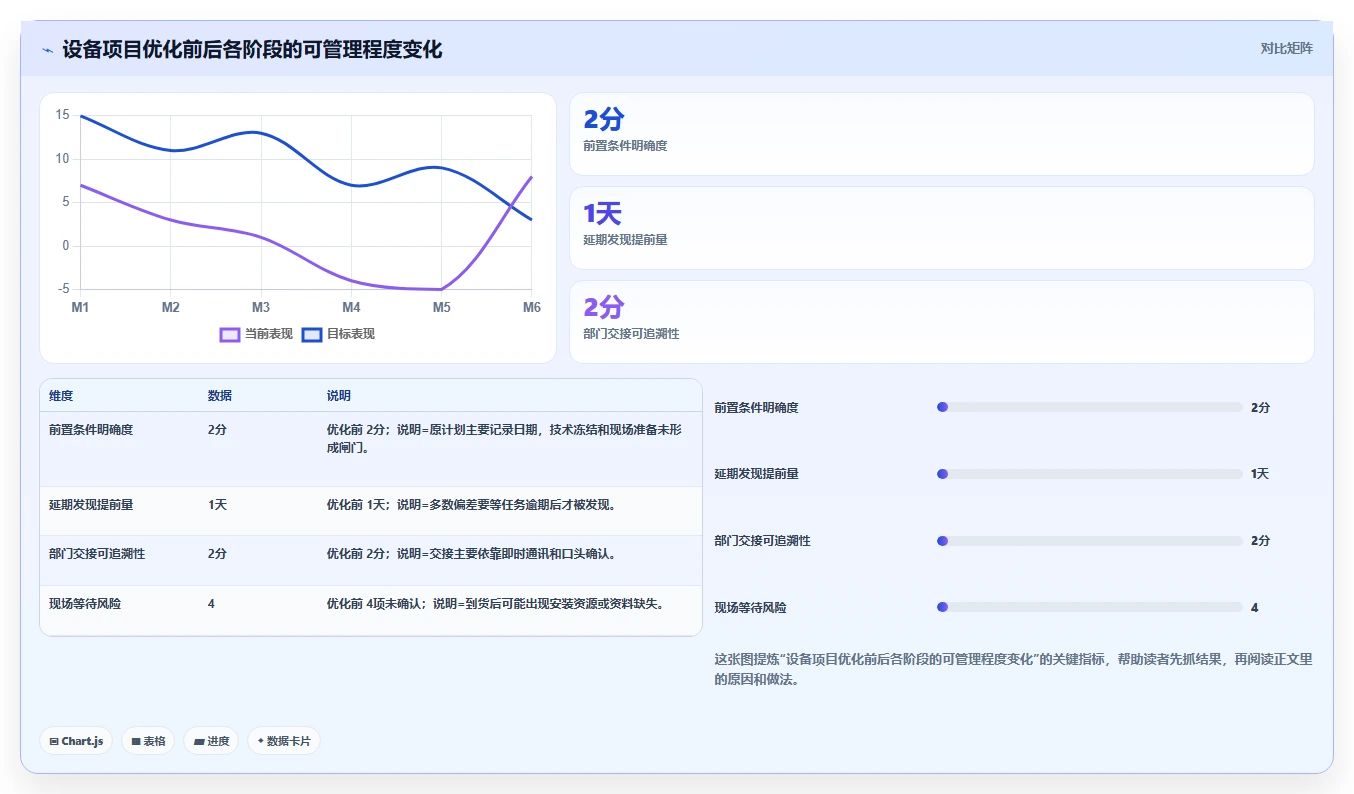Click the M5 axis label on chart

coord(442,307)
